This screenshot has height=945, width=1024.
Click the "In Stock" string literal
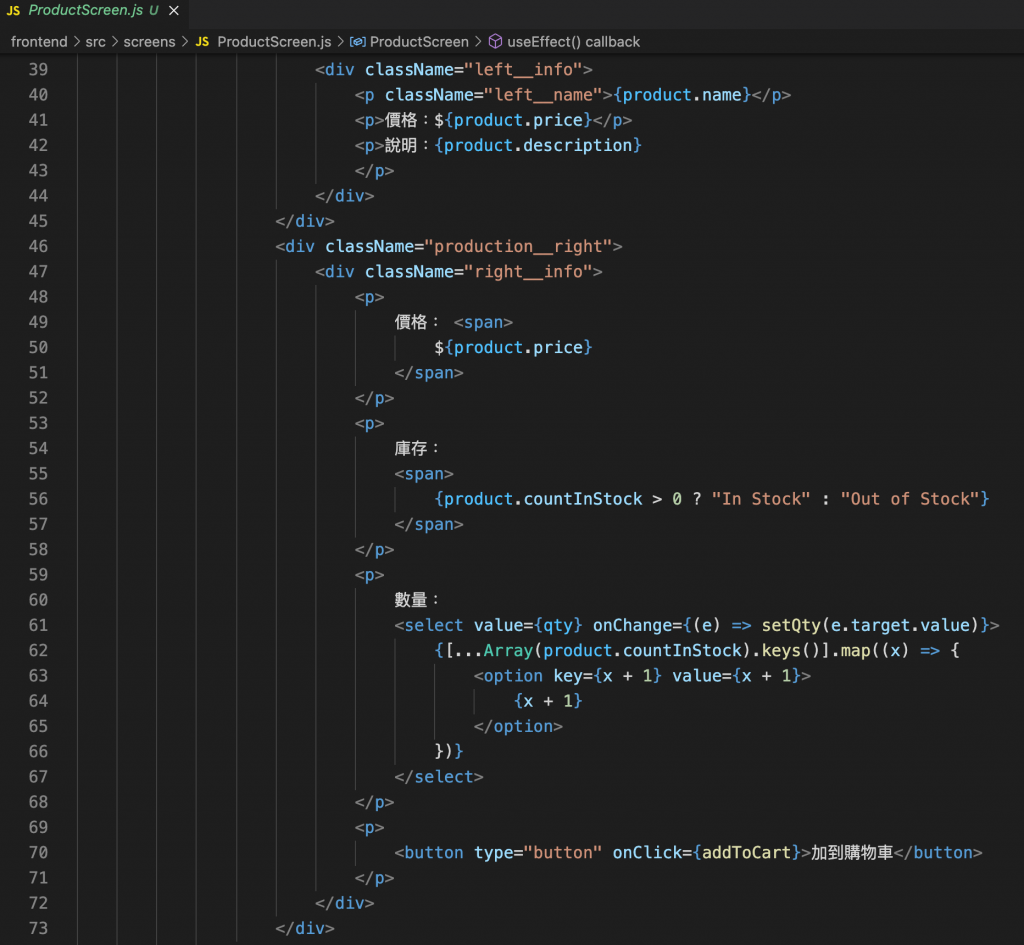click(761, 499)
